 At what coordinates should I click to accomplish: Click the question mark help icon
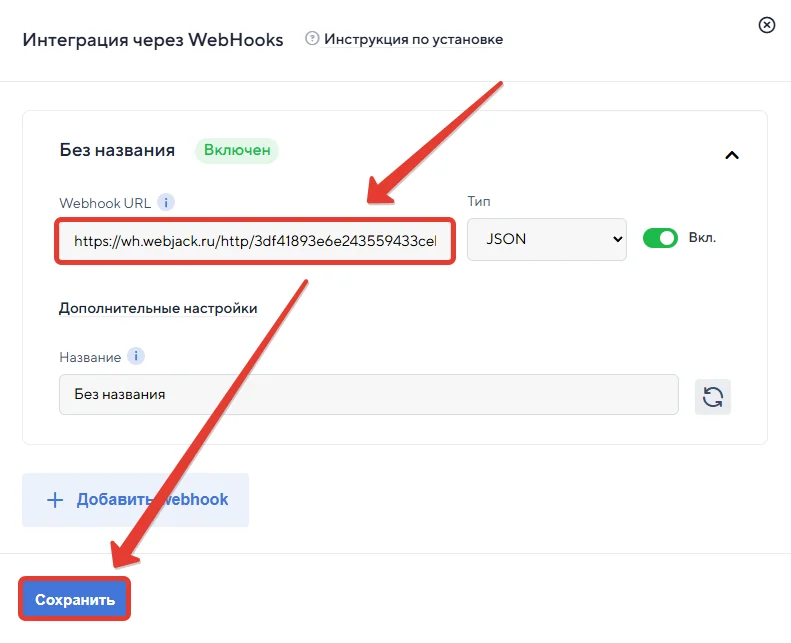pos(312,38)
